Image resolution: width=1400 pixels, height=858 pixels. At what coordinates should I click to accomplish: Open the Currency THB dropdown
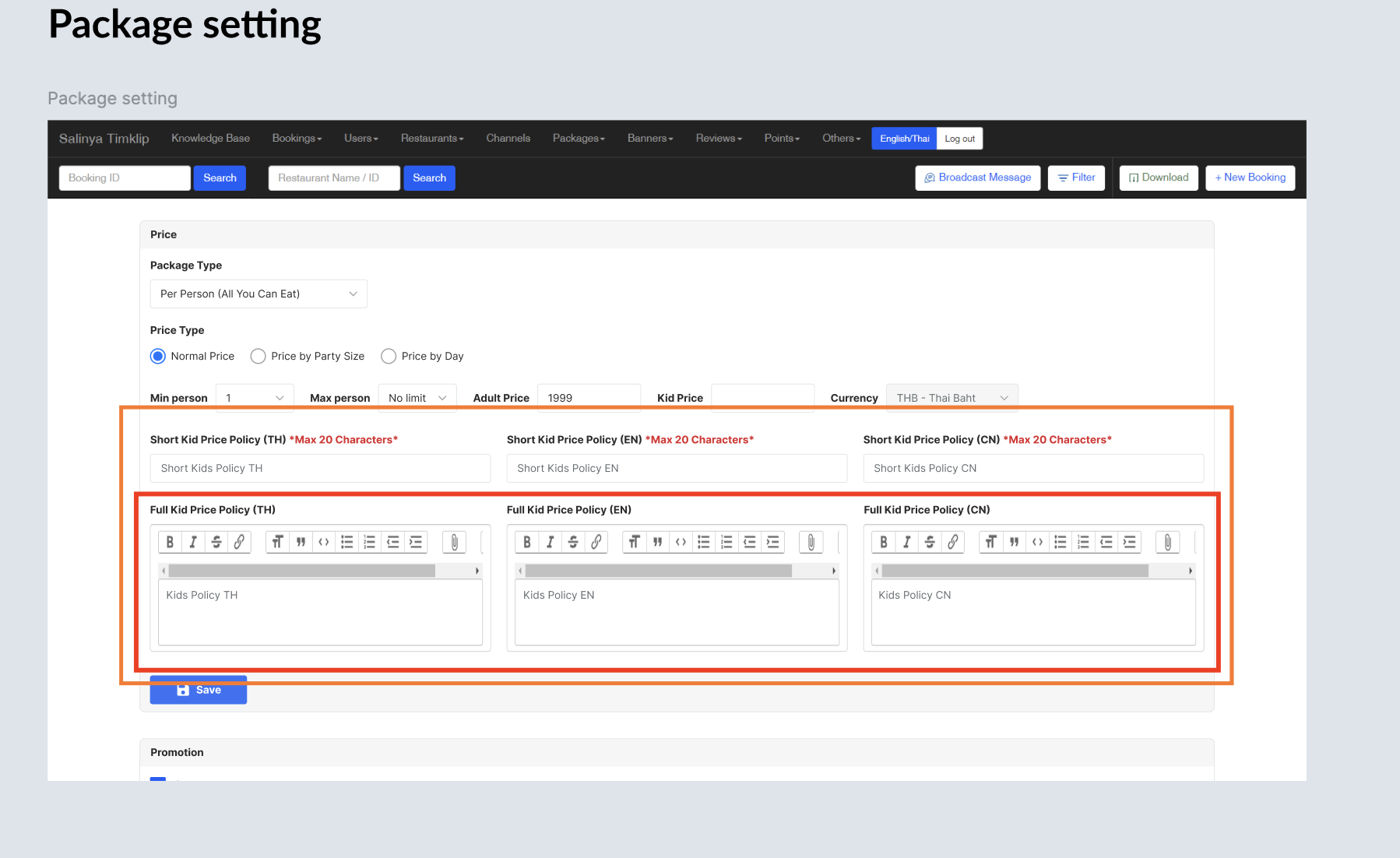tap(952, 398)
